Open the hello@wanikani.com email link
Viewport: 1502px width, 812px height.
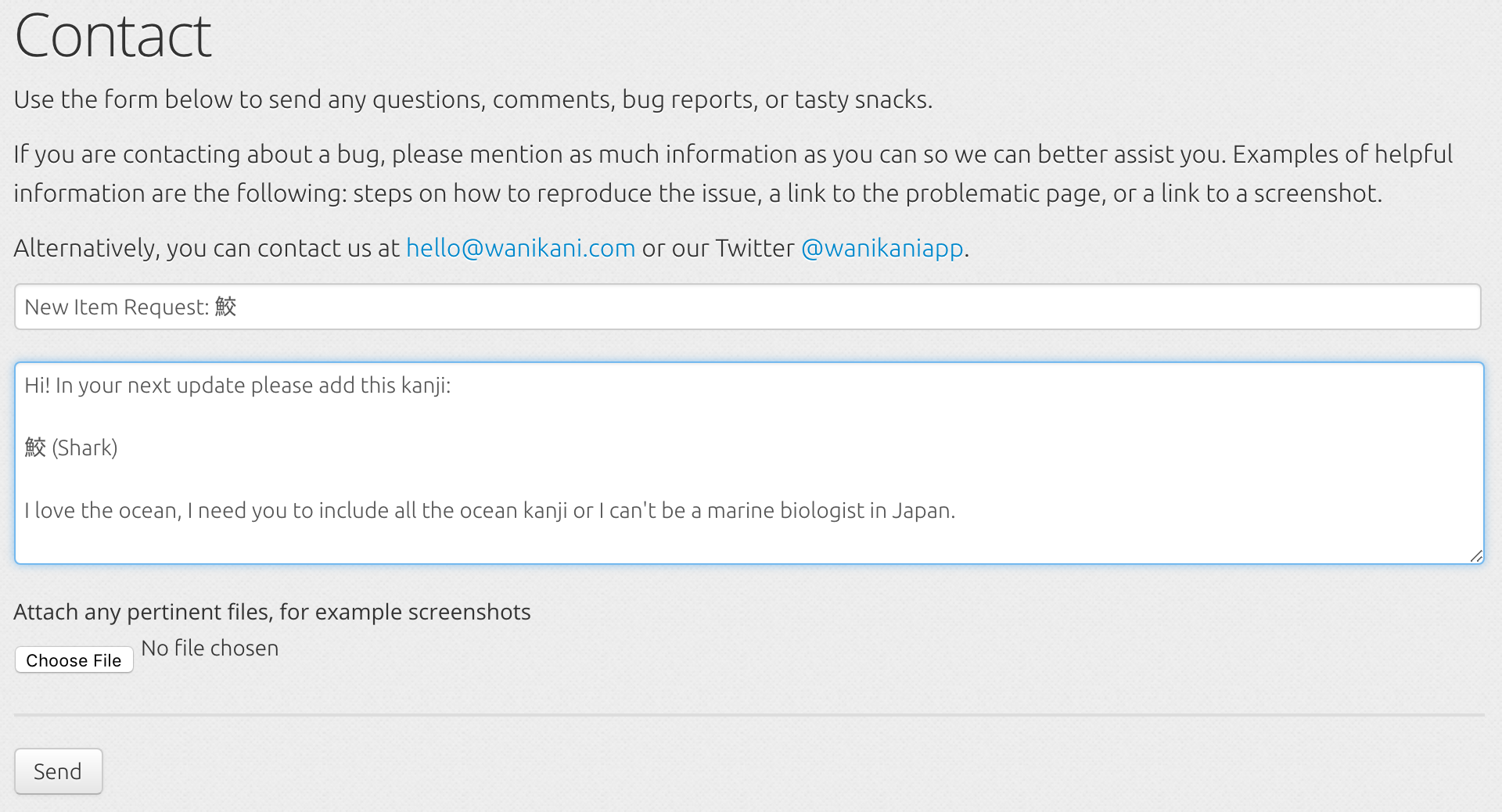point(520,248)
